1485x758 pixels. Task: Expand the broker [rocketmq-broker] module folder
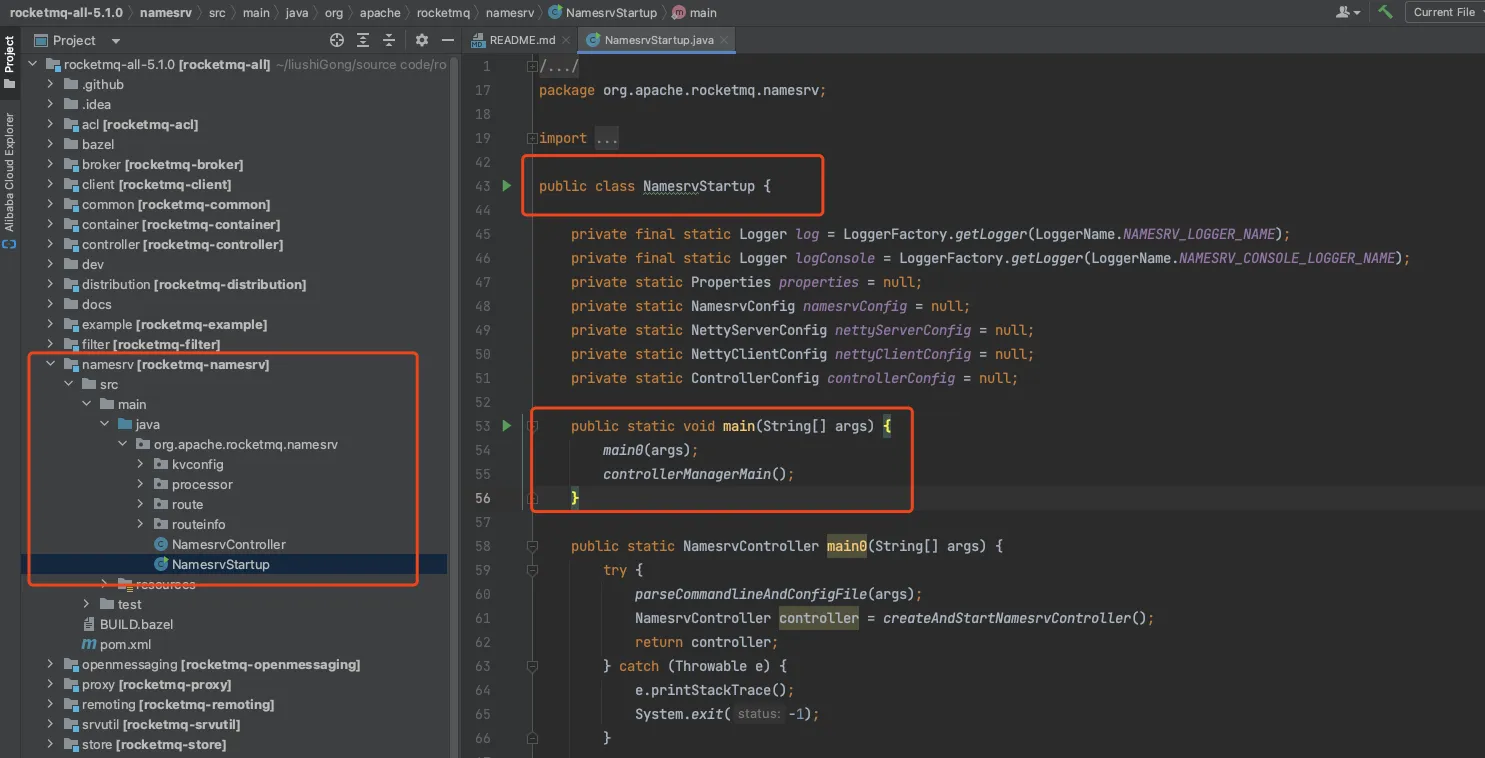coord(51,164)
